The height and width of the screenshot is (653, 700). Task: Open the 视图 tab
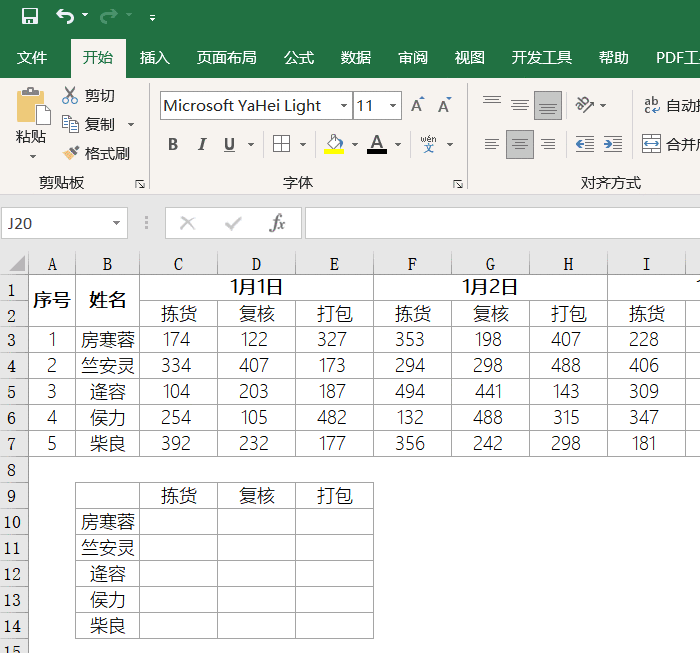coord(469,58)
